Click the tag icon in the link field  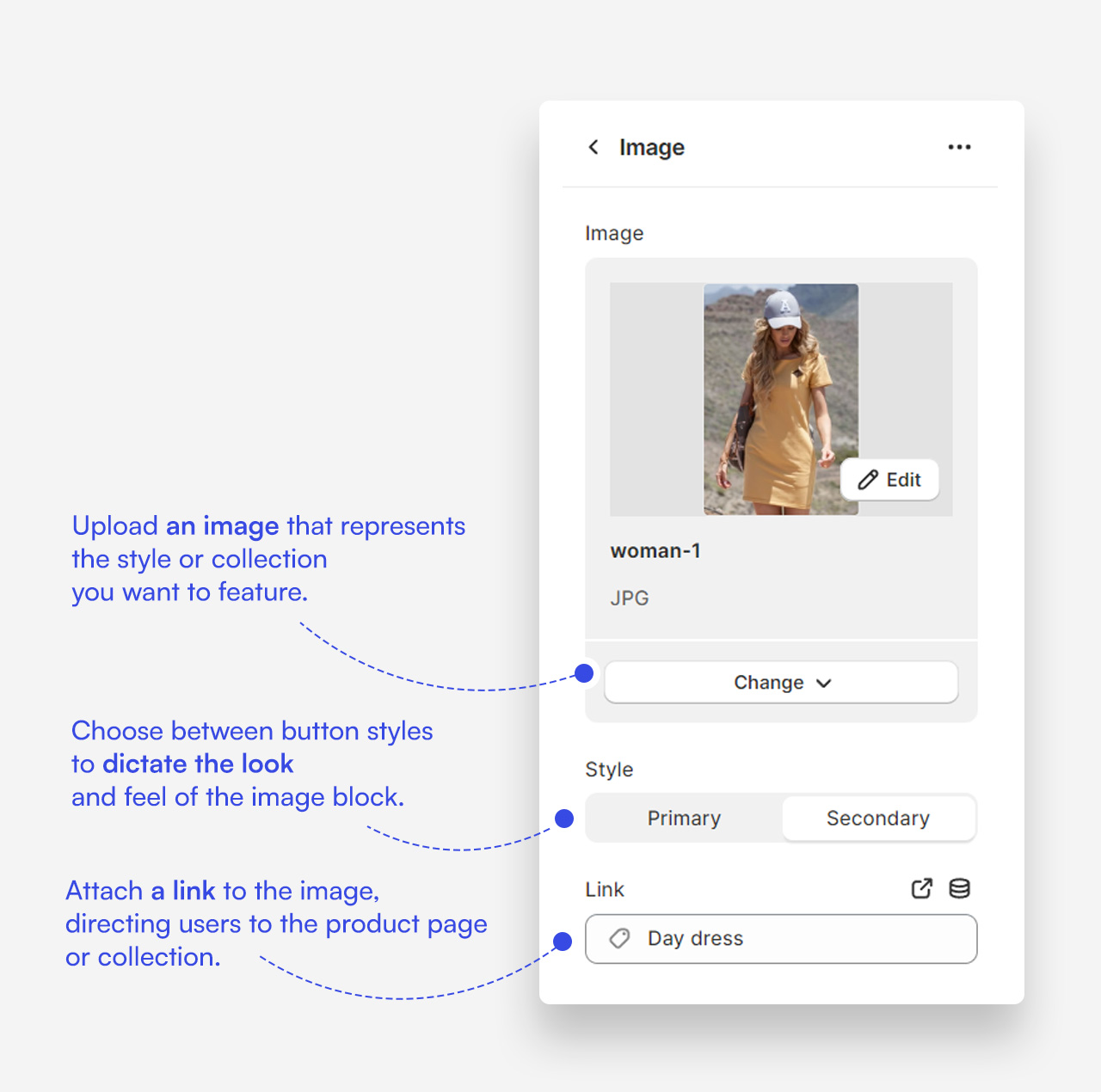(x=619, y=938)
